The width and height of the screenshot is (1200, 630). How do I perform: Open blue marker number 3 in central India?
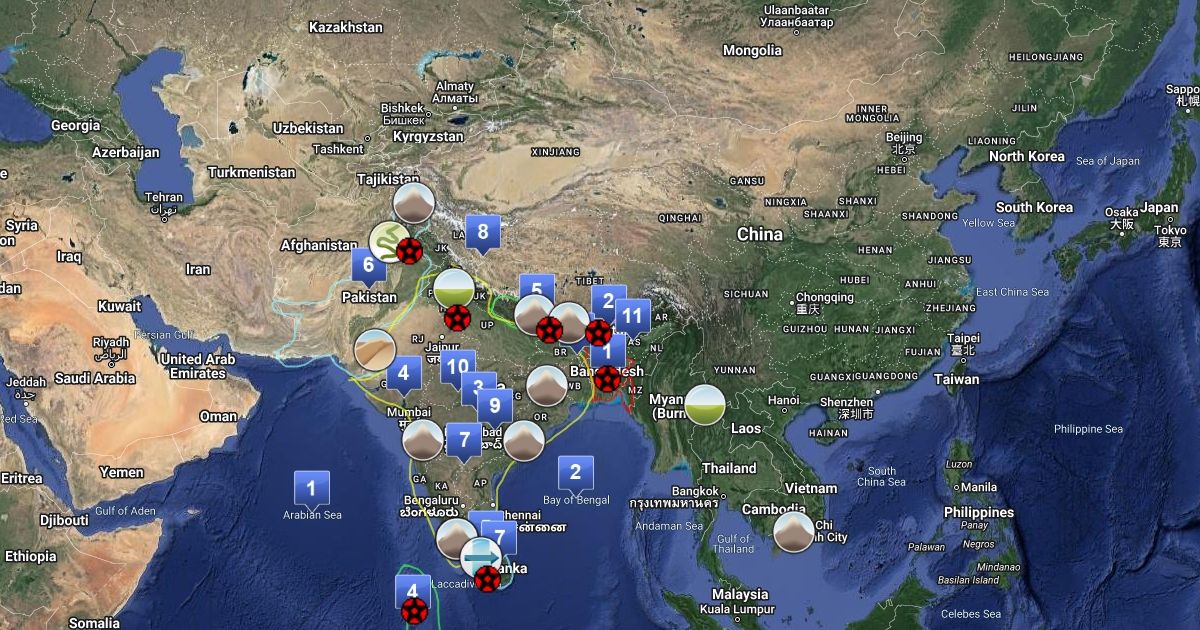pos(478,389)
